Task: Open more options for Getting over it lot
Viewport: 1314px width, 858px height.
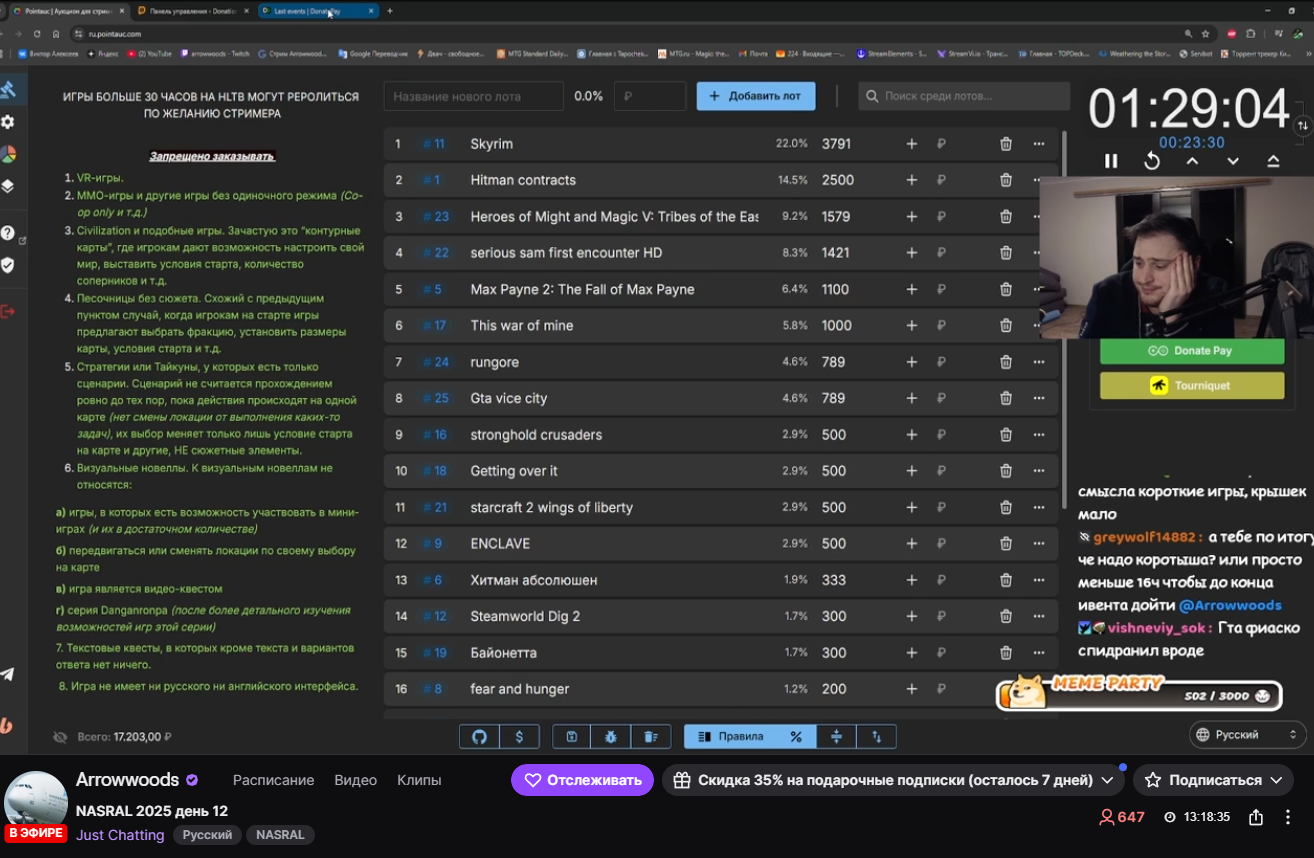Action: click(x=1039, y=471)
